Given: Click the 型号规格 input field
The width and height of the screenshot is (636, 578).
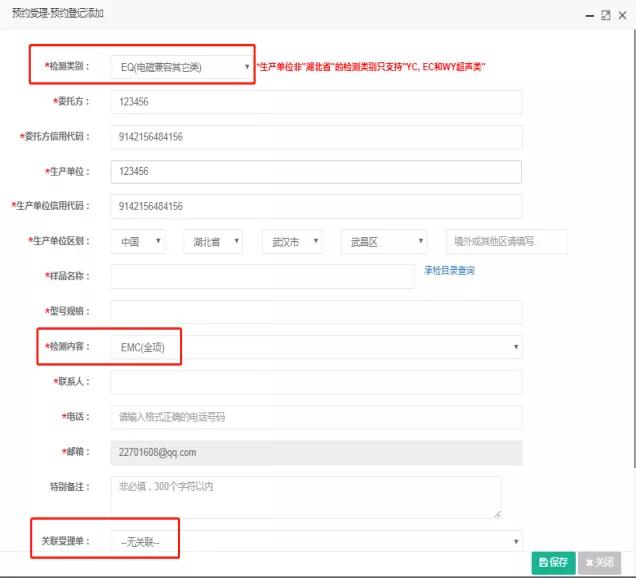Looking at the screenshot, I should 316,312.
